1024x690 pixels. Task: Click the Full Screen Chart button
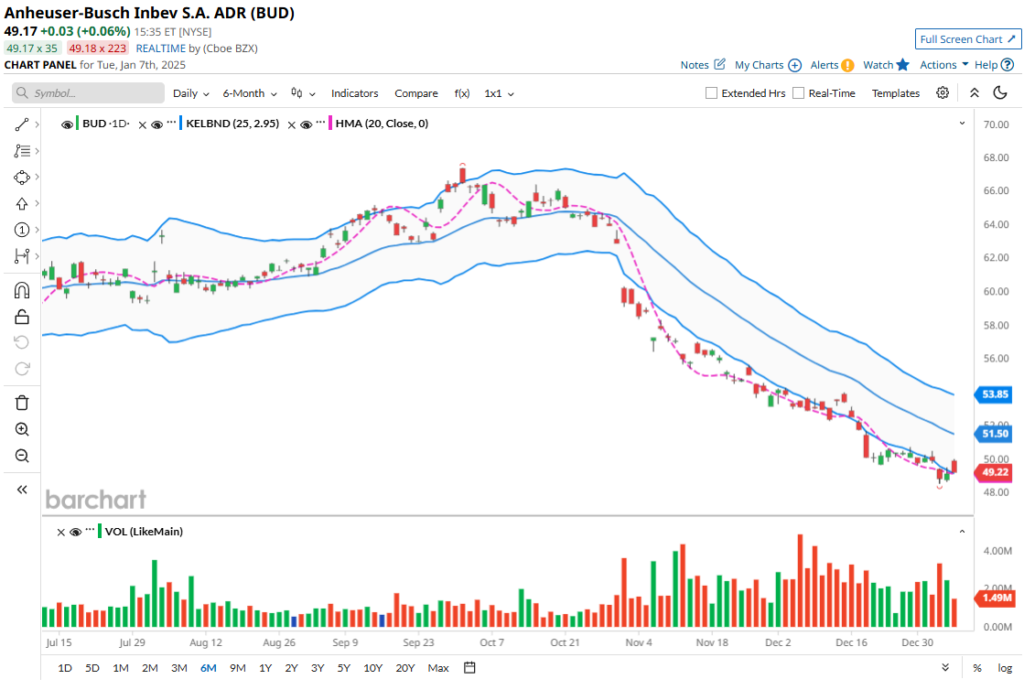967,39
